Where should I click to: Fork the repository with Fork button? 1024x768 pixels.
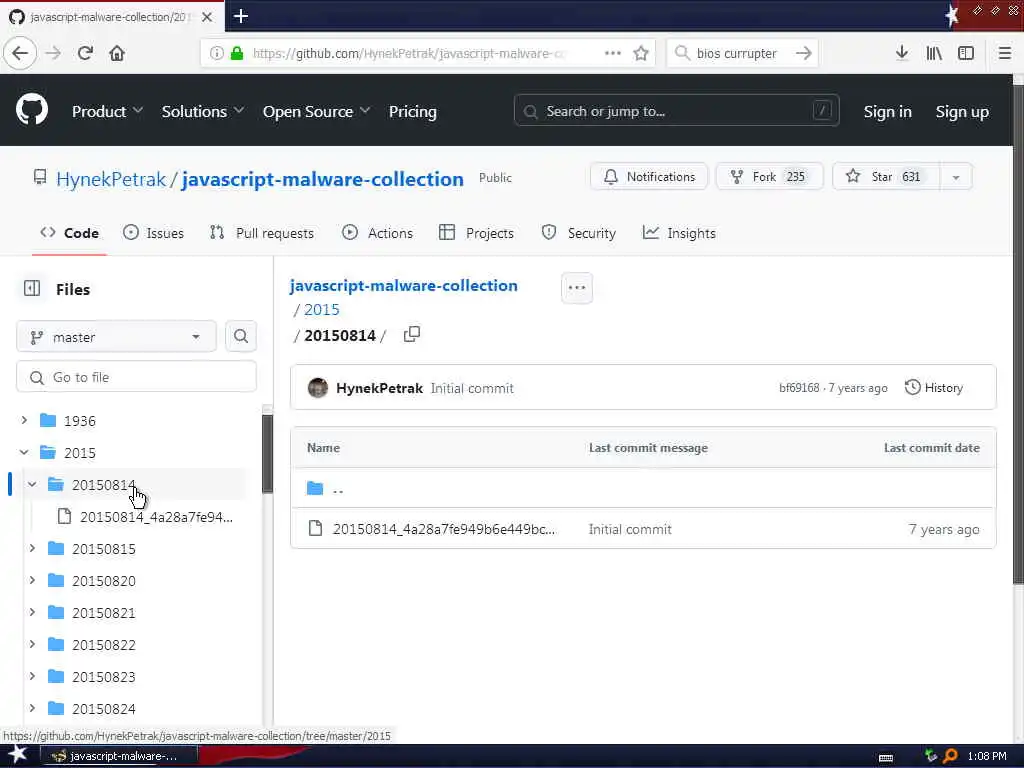pyautogui.click(x=769, y=177)
